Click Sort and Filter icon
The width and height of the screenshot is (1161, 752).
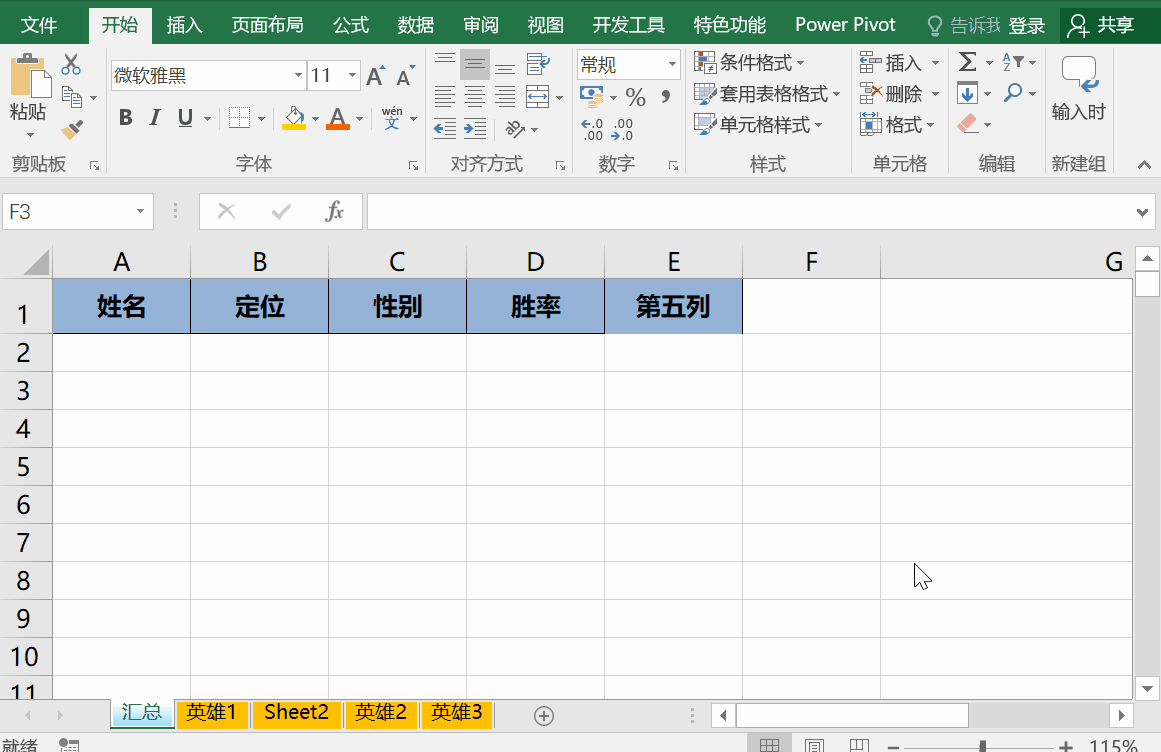pos(1013,62)
